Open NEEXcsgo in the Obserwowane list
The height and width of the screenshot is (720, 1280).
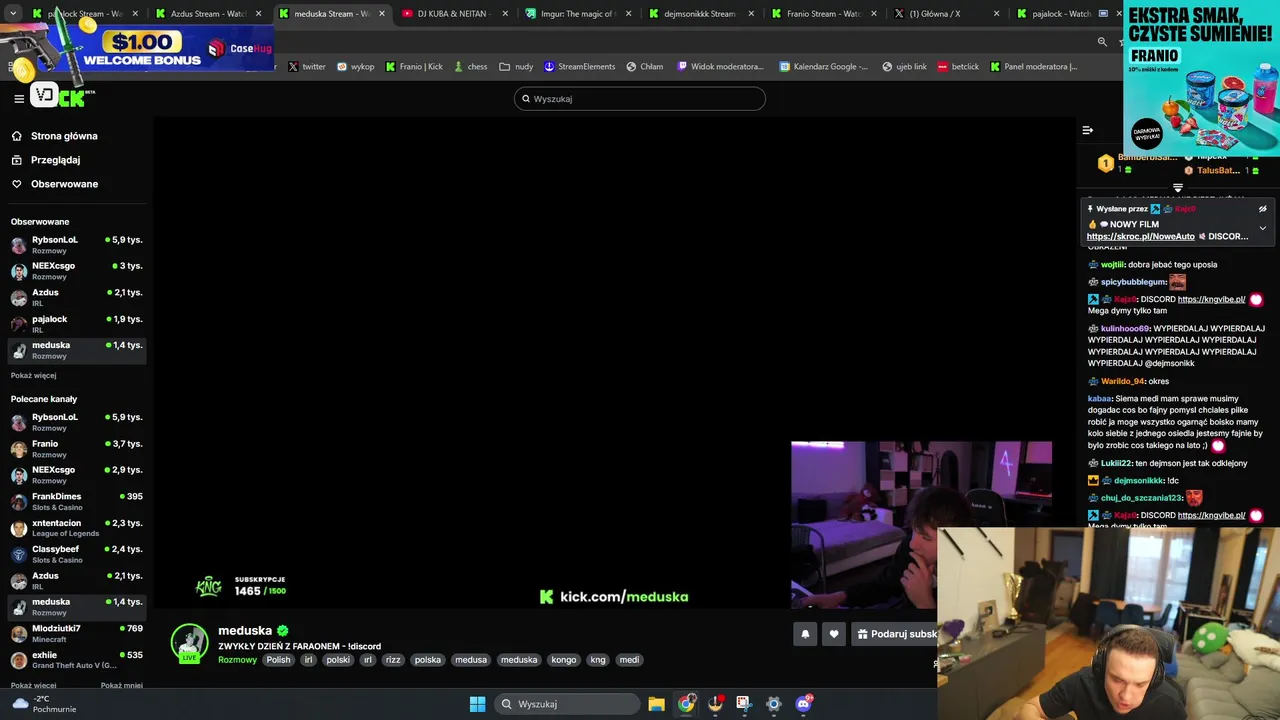click(x=76, y=271)
